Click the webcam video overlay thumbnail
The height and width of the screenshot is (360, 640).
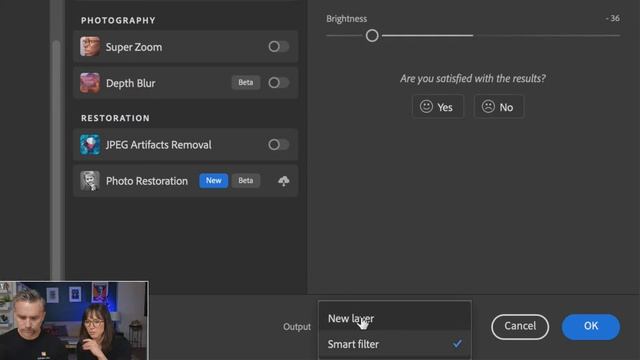click(74, 320)
